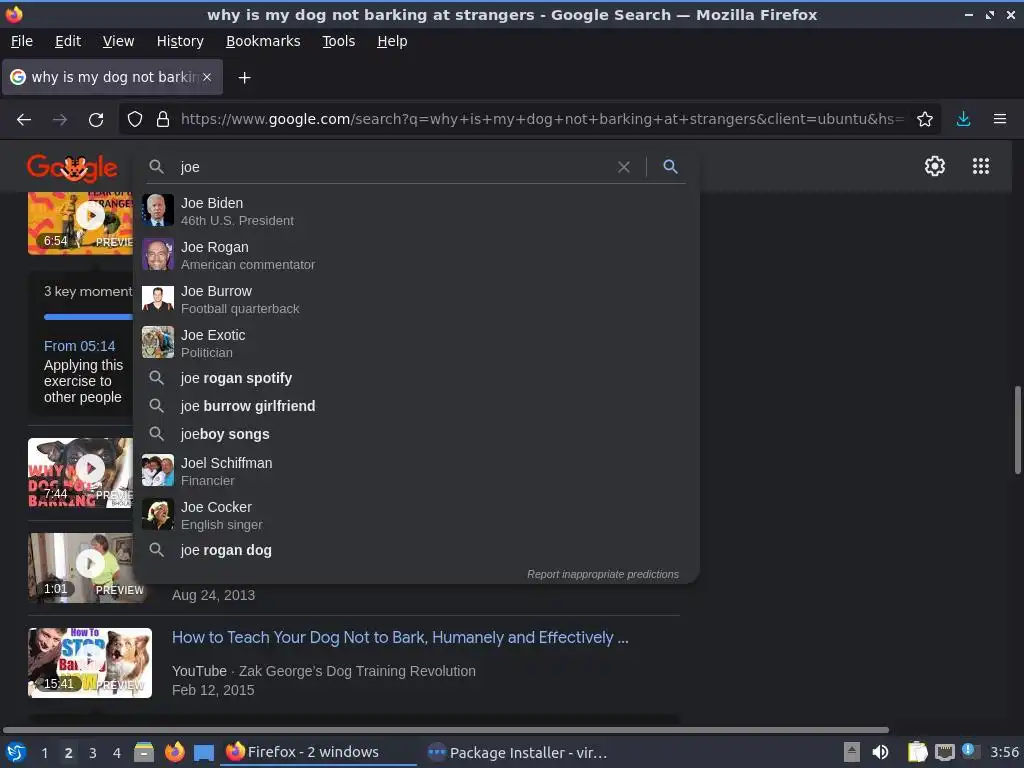
Task: Open the Edit menu
Action: 68,41
